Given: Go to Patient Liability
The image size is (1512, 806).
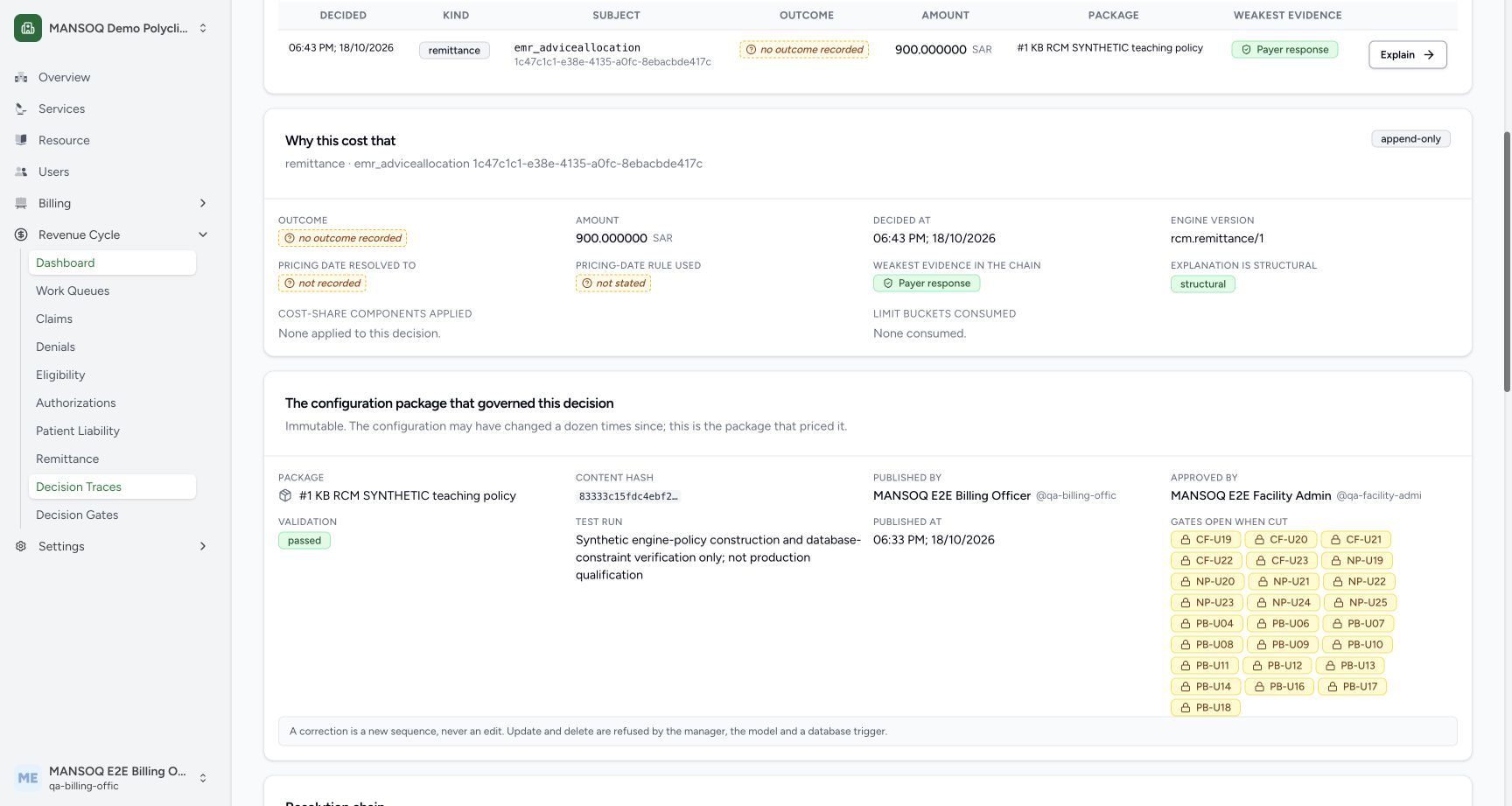Looking at the screenshot, I should (x=112, y=431).
